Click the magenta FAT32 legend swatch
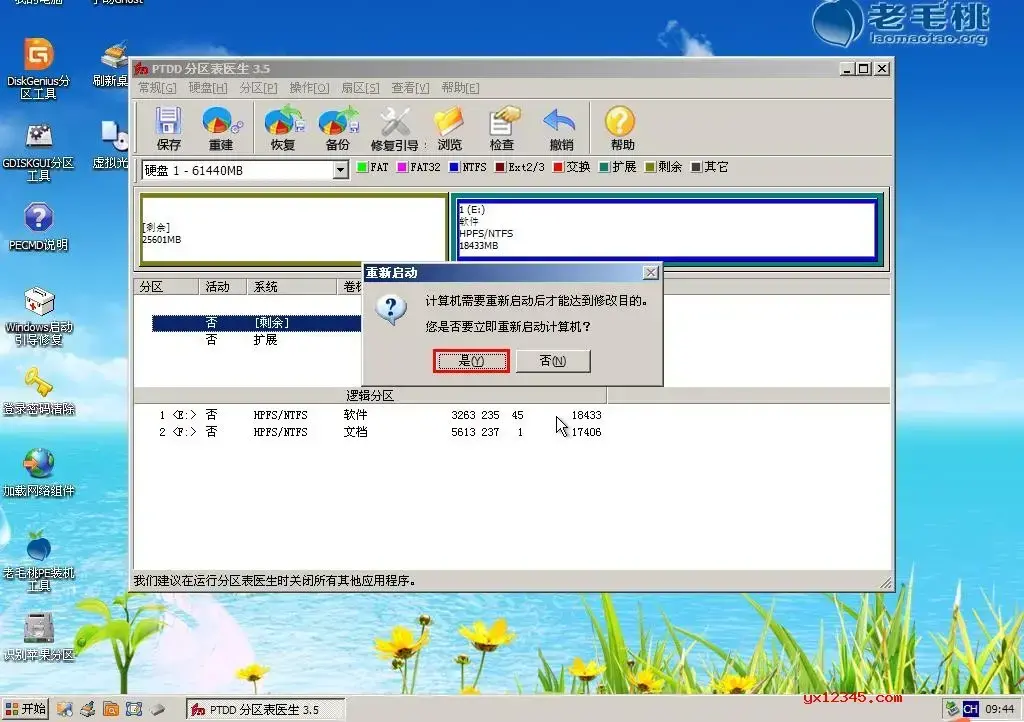This screenshot has width=1024, height=722. tap(402, 167)
